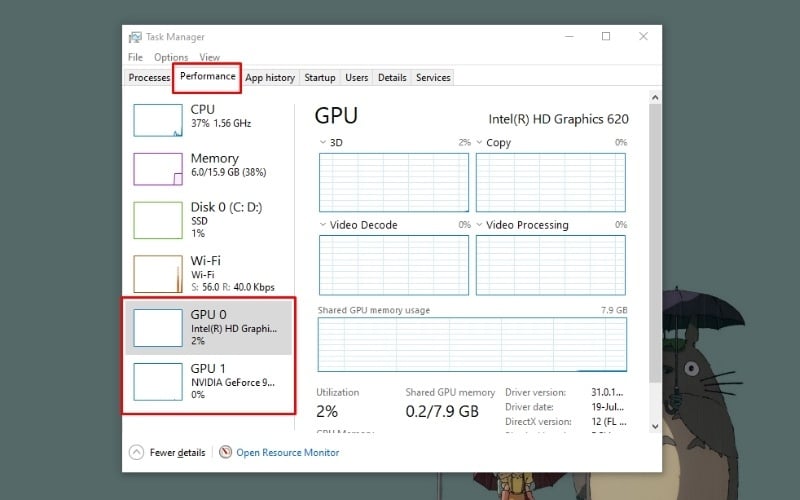Open the 3D engine dropdown chevron
The width and height of the screenshot is (800, 500).
[x=322, y=142]
